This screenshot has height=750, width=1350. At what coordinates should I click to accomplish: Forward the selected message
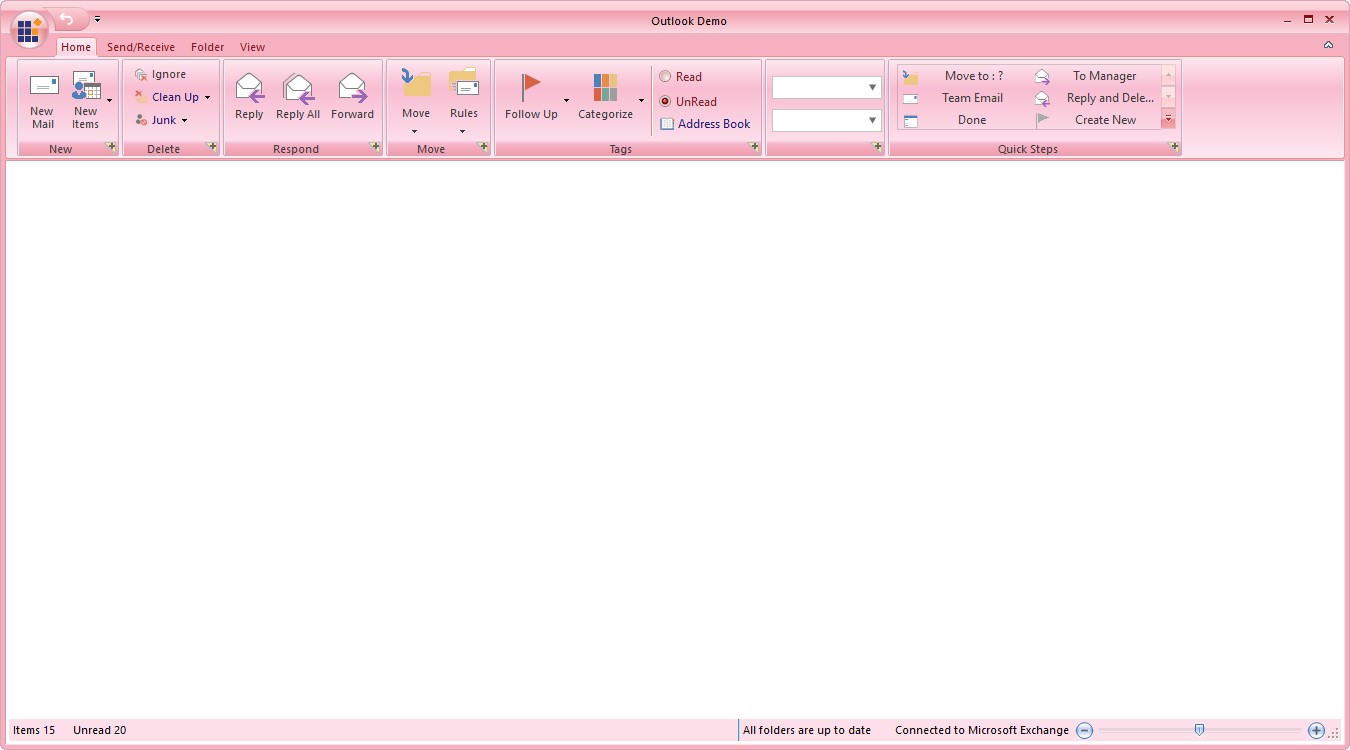(x=353, y=96)
